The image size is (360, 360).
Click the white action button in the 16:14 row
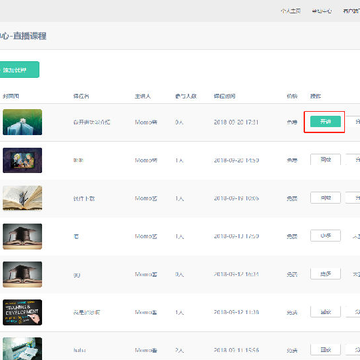point(325,274)
